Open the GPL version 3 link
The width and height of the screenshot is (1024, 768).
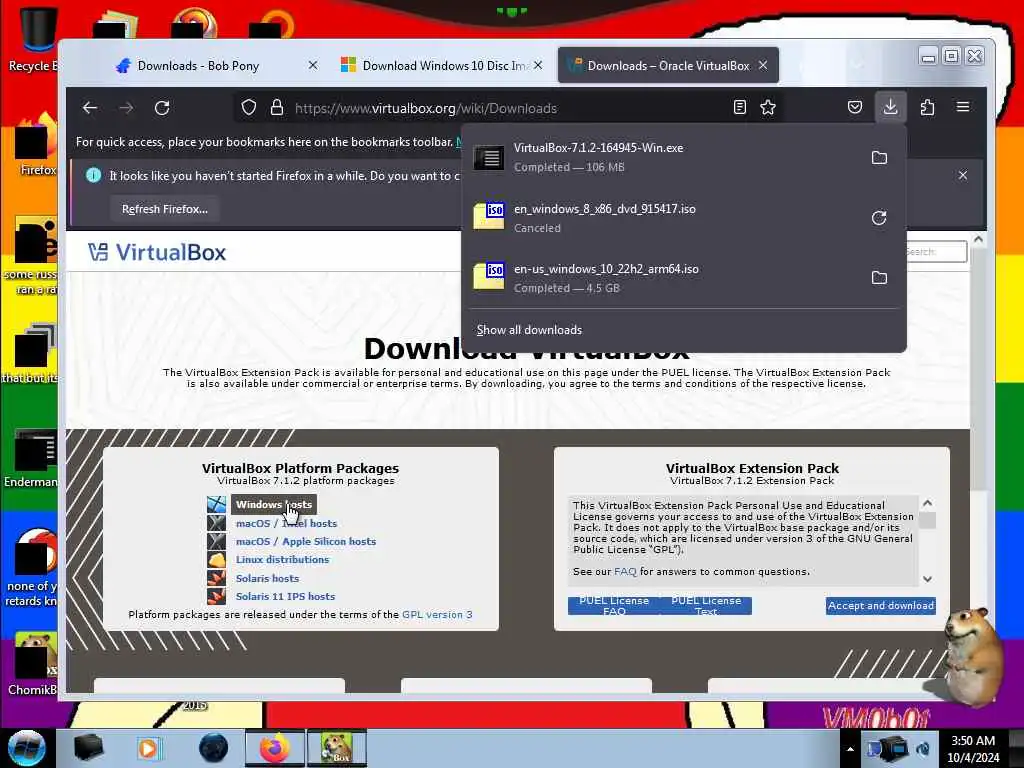click(x=437, y=615)
